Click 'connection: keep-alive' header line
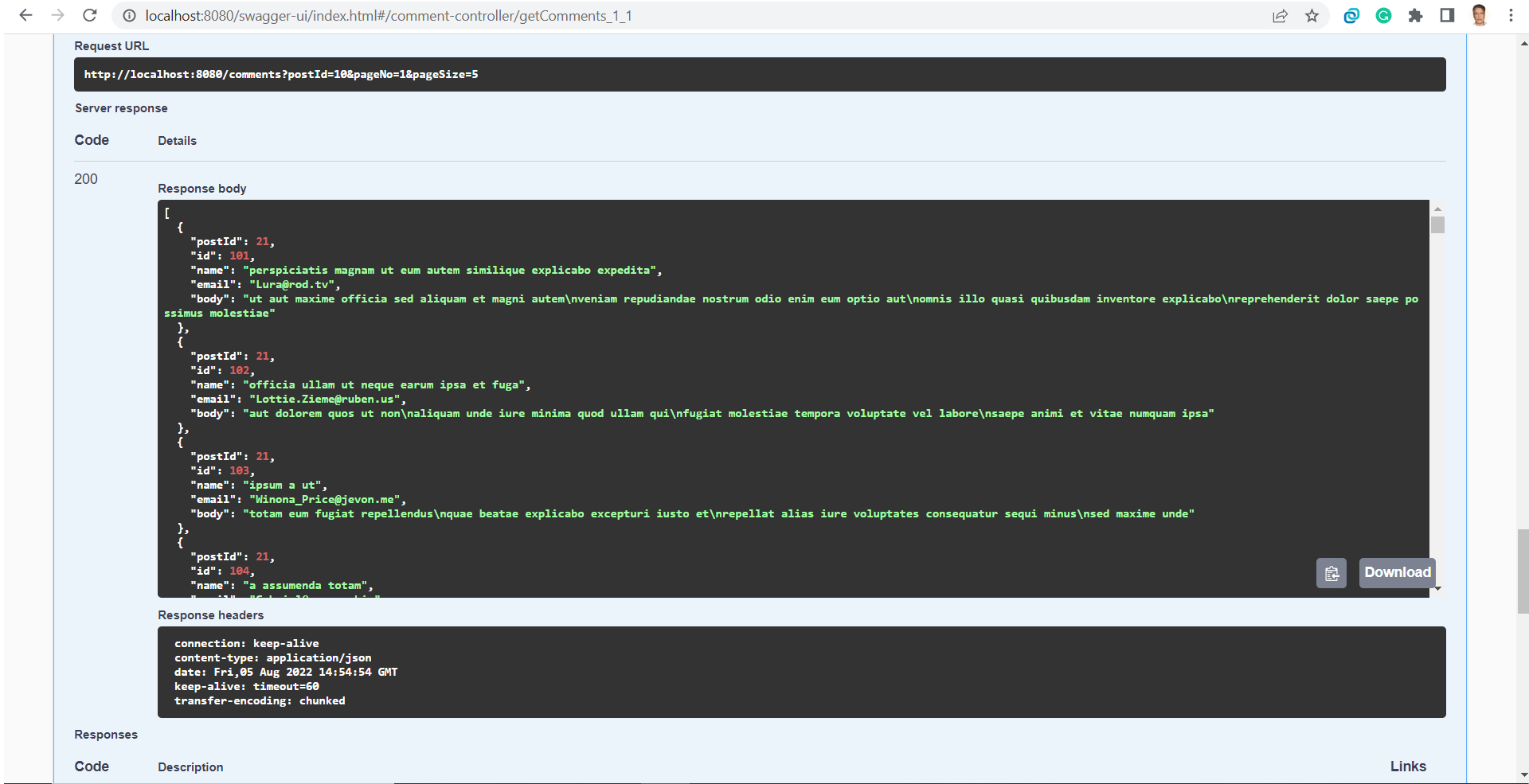Viewport: 1529px width, 784px height. coord(246,644)
